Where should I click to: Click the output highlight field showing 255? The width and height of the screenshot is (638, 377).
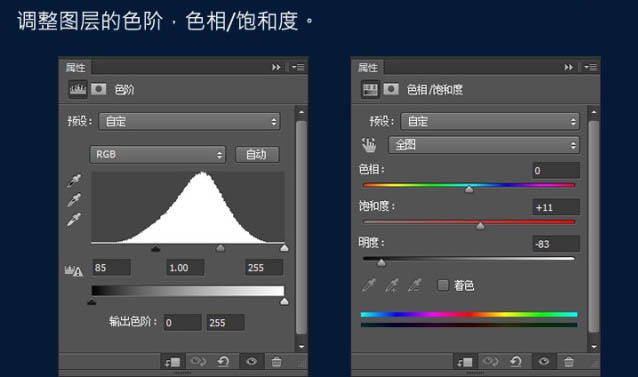point(225,323)
